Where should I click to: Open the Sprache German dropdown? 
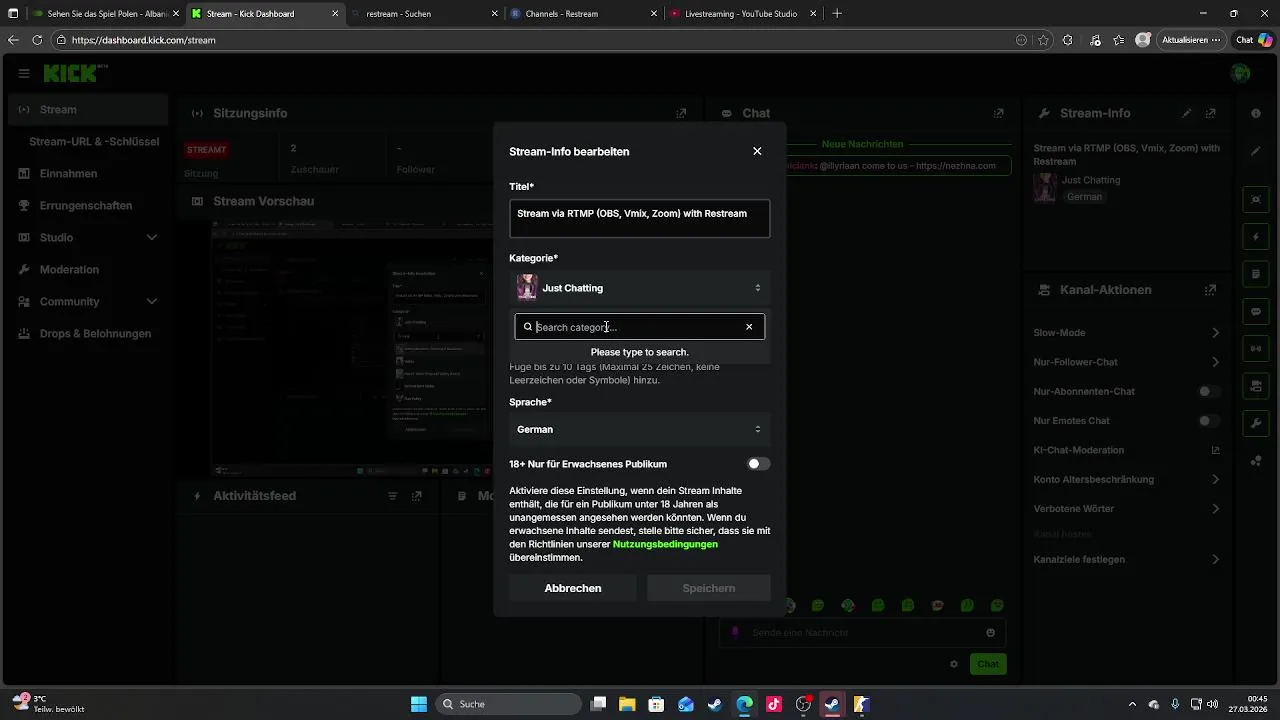(640, 429)
